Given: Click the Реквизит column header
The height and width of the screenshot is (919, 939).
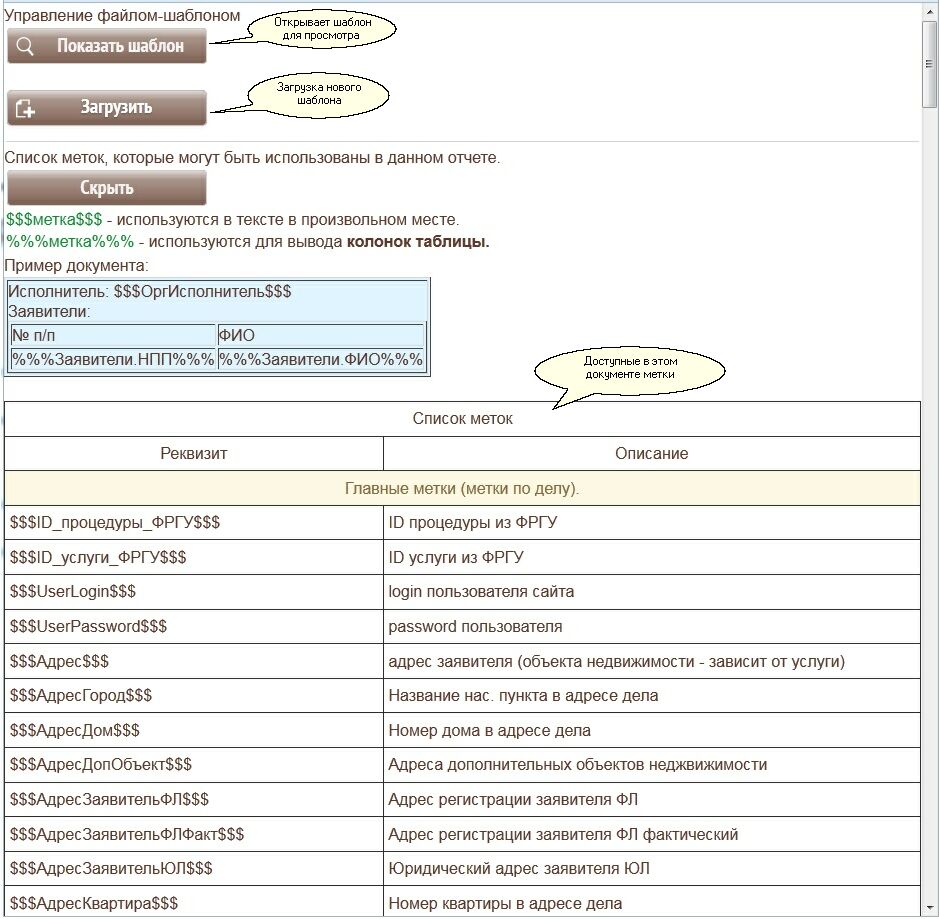Looking at the screenshot, I should pos(194,453).
